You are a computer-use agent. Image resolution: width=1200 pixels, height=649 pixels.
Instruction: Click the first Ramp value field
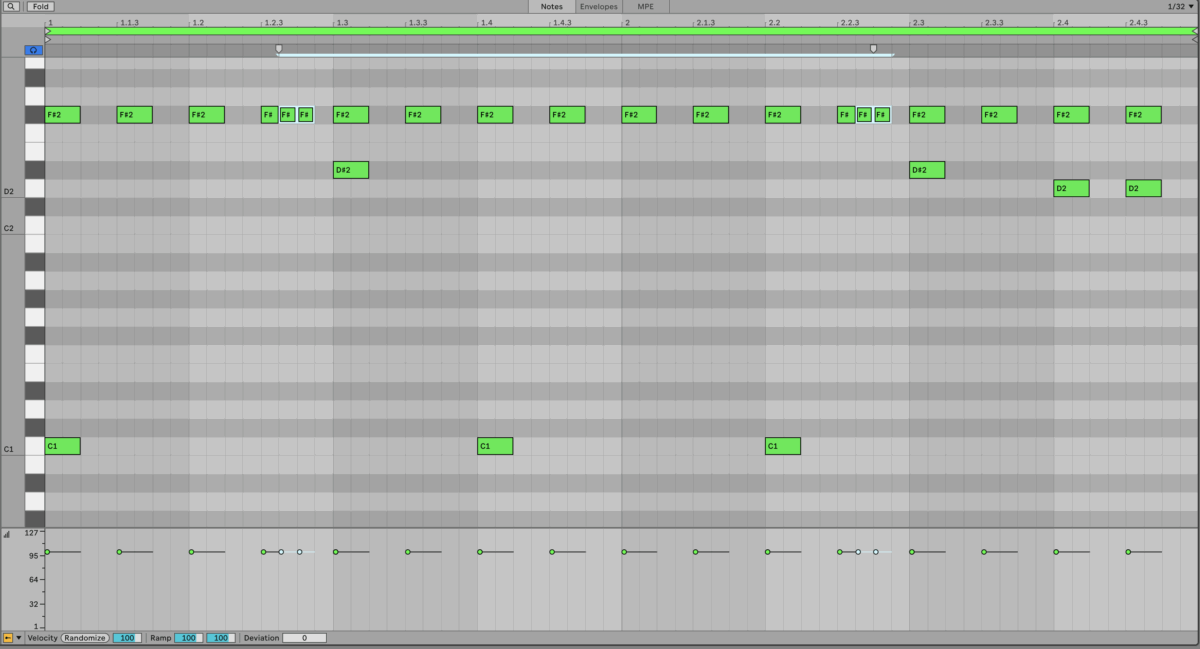188,638
